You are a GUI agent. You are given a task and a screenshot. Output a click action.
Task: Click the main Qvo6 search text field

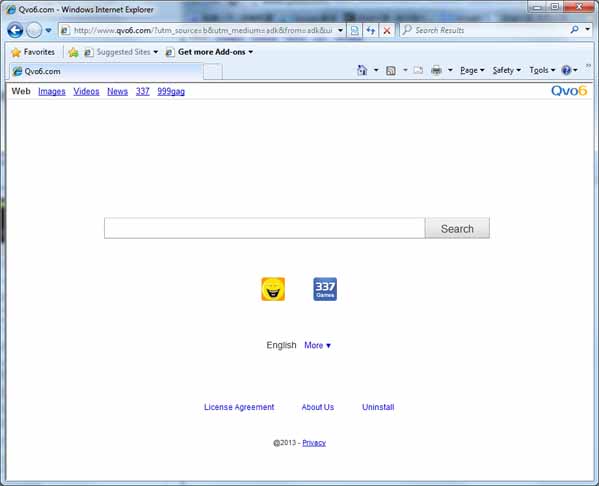(264, 228)
